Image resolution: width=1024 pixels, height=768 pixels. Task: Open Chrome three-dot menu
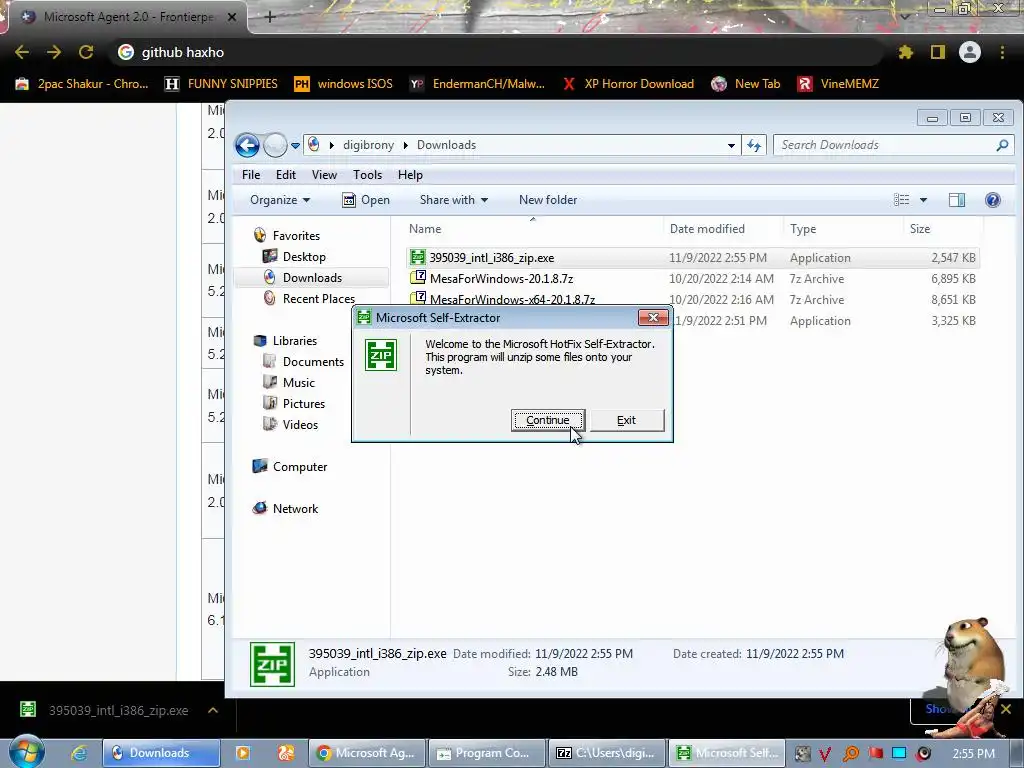(1002, 52)
